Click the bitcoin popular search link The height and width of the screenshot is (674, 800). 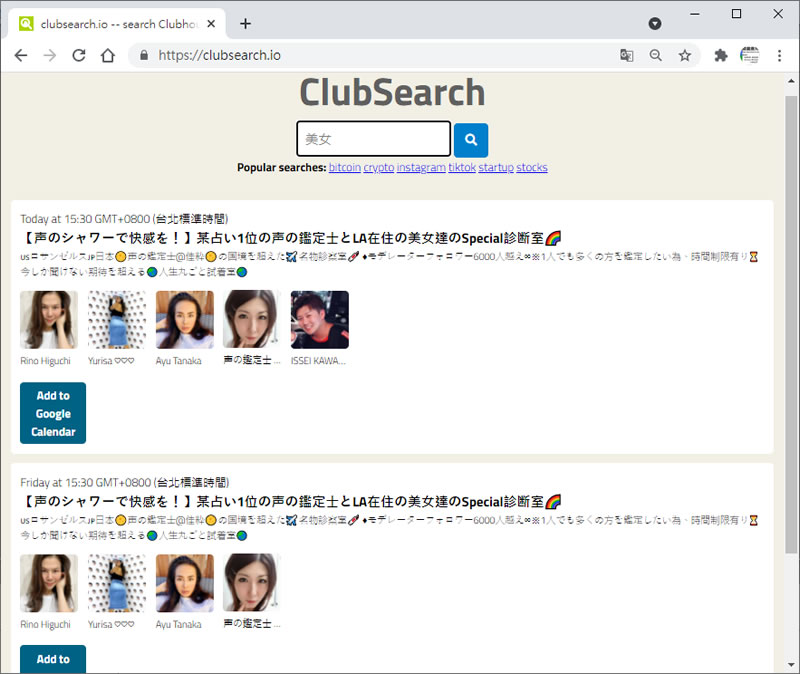(x=344, y=168)
